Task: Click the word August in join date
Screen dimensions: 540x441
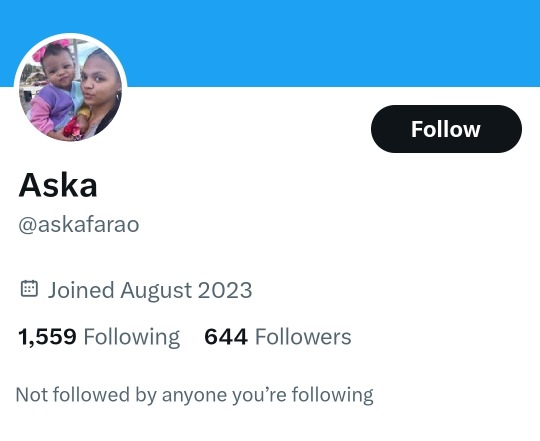Action: click(x=156, y=291)
